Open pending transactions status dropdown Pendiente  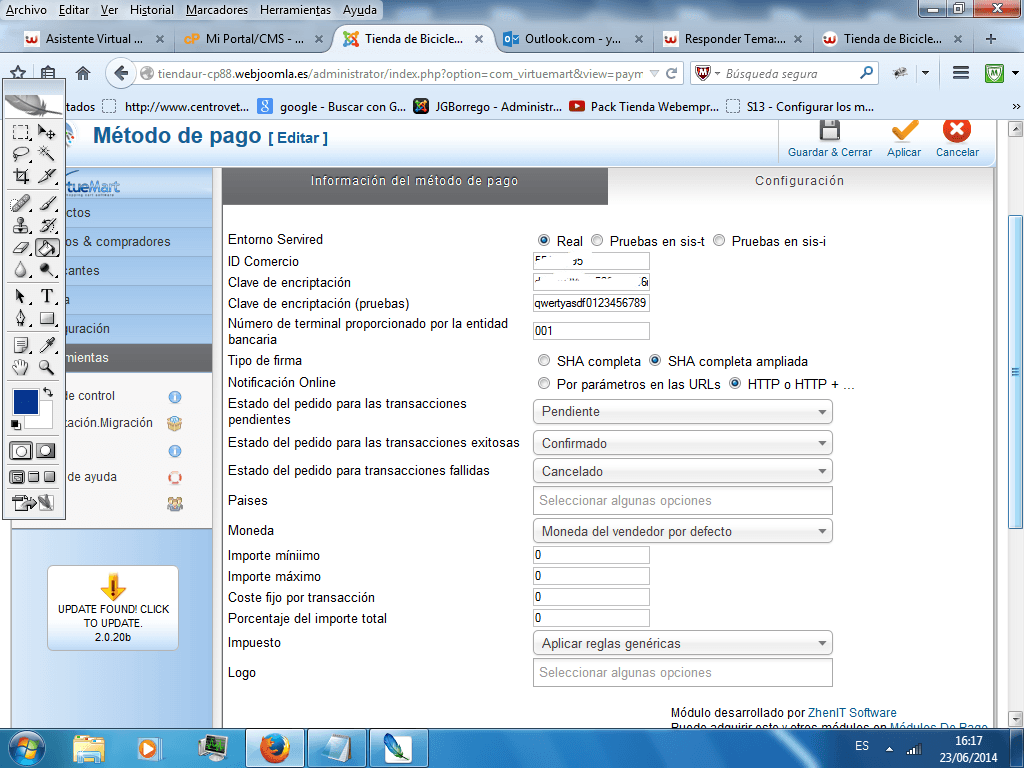(682, 411)
